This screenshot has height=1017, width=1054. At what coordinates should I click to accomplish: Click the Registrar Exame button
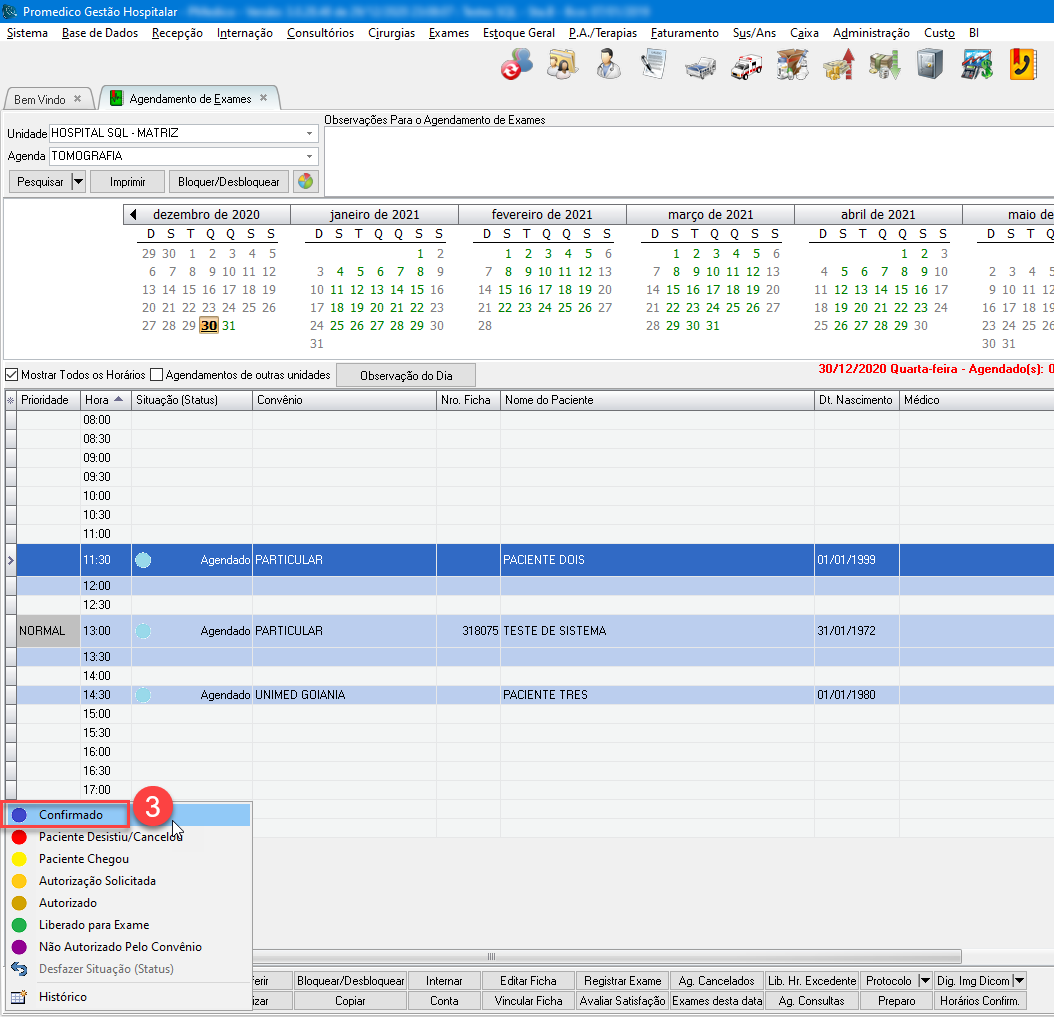[x=622, y=981]
